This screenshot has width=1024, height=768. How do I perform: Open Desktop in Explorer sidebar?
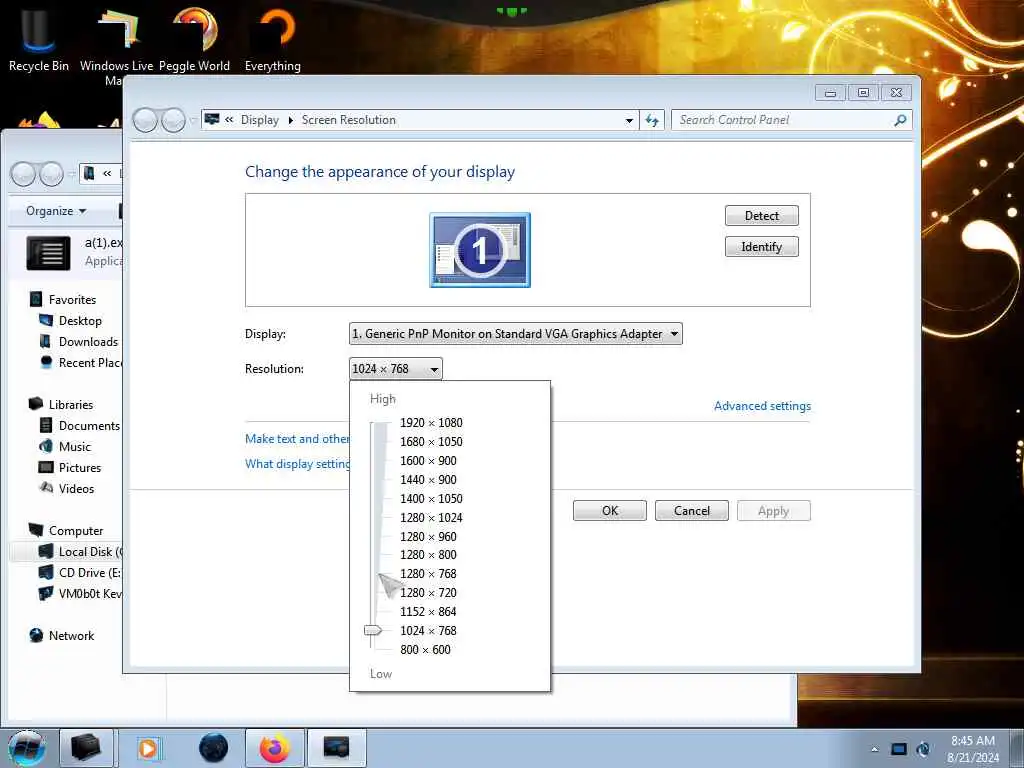71,321
